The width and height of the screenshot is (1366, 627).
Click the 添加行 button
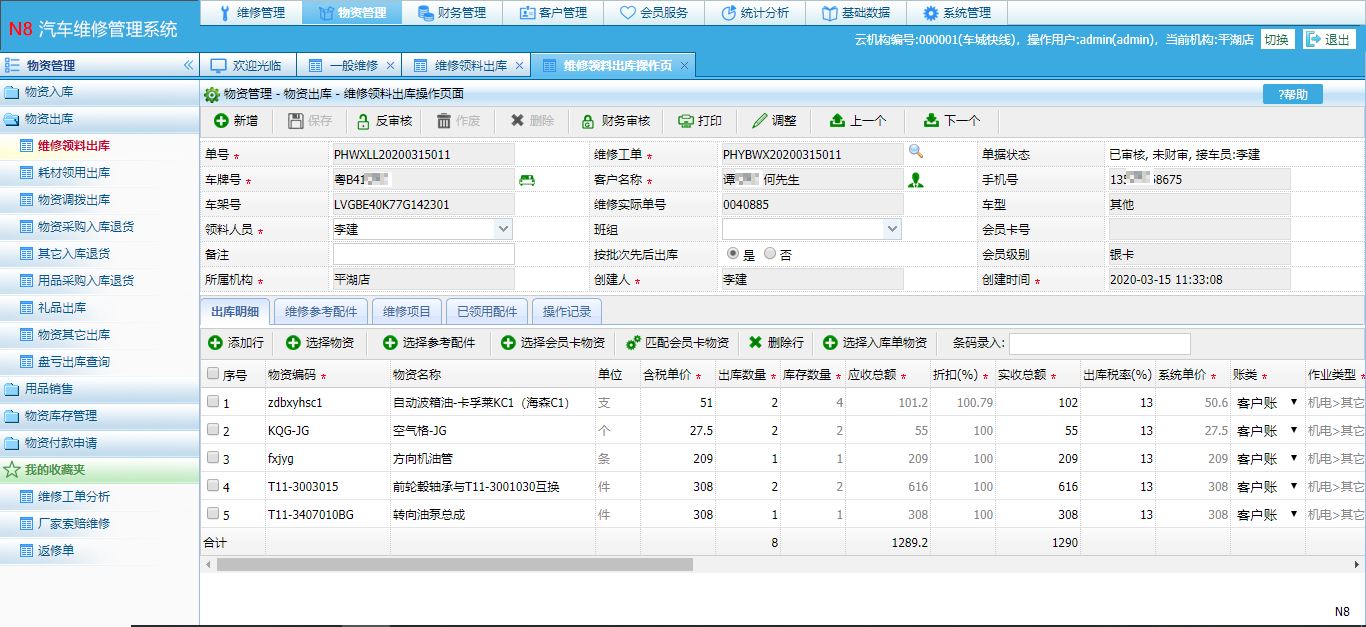coord(236,343)
